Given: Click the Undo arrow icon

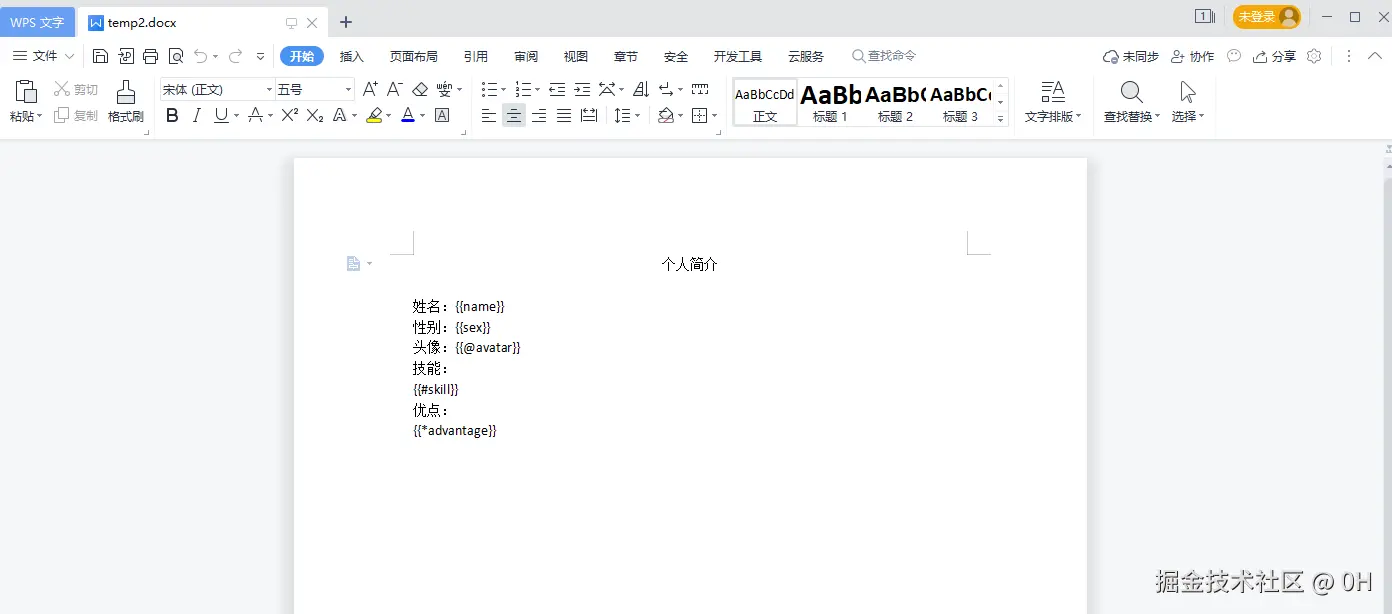Looking at the screenshot, I should coord(201,56).
